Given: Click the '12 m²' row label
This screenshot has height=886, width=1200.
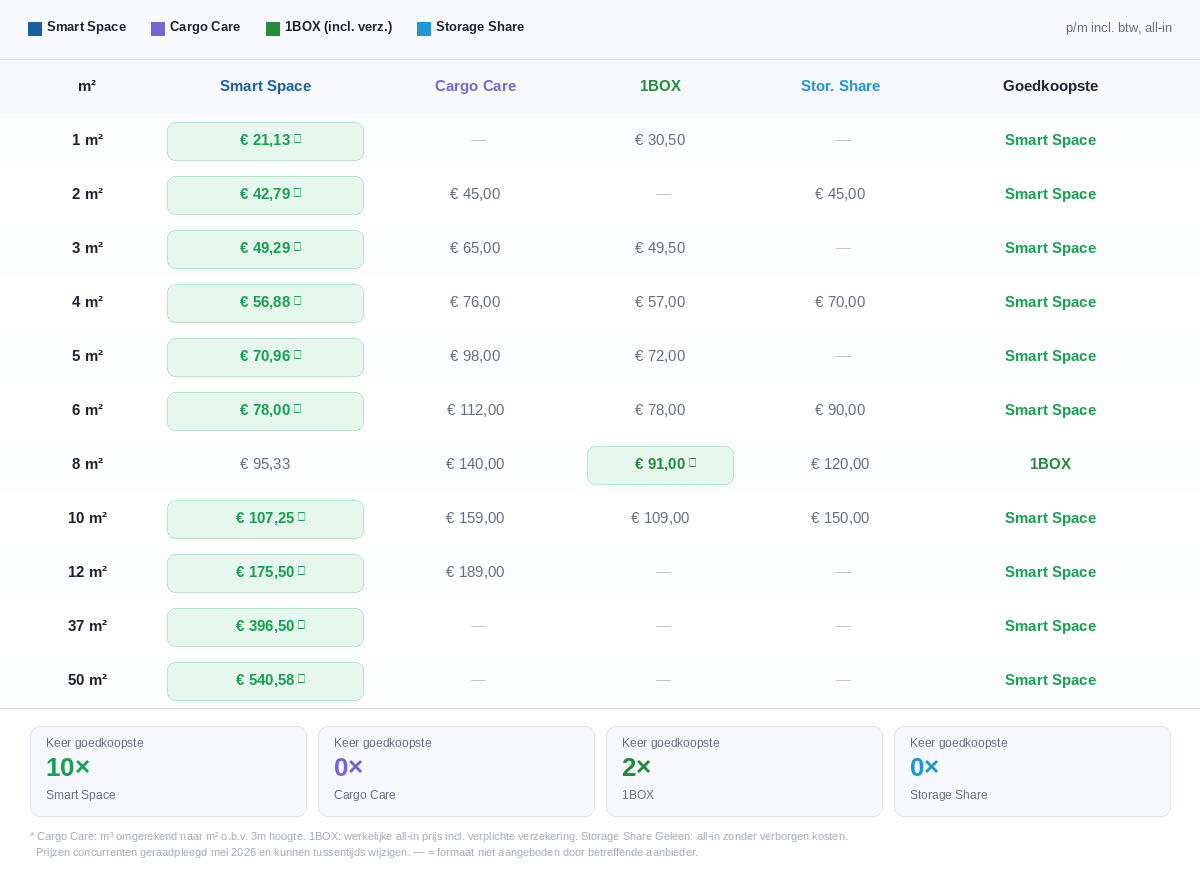Looking at the screenshot, I should coord(87,572).
